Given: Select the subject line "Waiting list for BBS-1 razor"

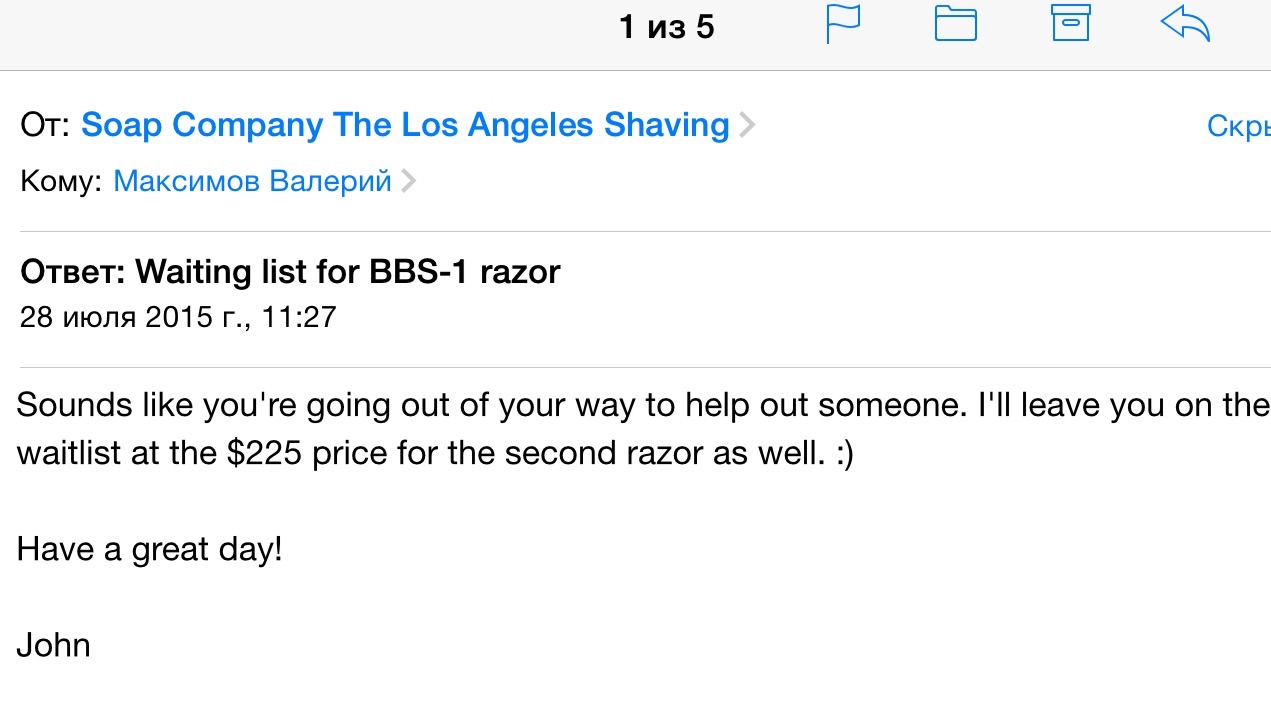Looking at the screenshot, I should tap(346, 271).
